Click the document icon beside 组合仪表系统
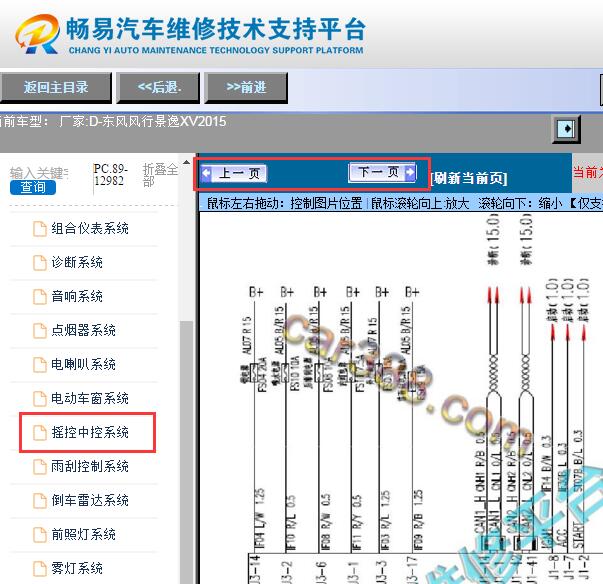 (x=40, y=229)
